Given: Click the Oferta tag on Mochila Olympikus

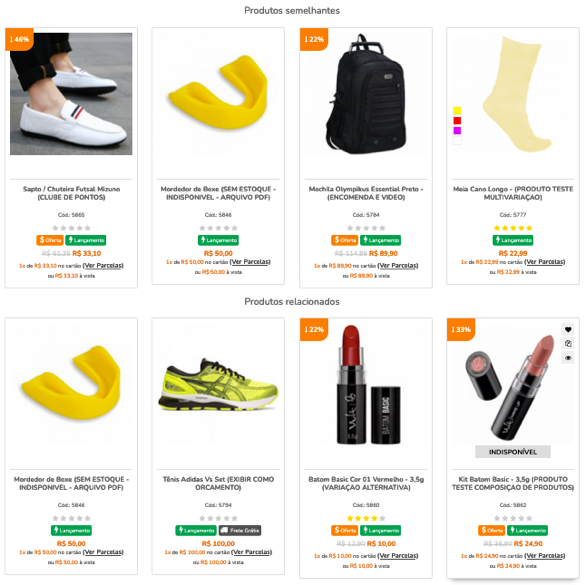Looking at the screenshot, I should point(344,240).
